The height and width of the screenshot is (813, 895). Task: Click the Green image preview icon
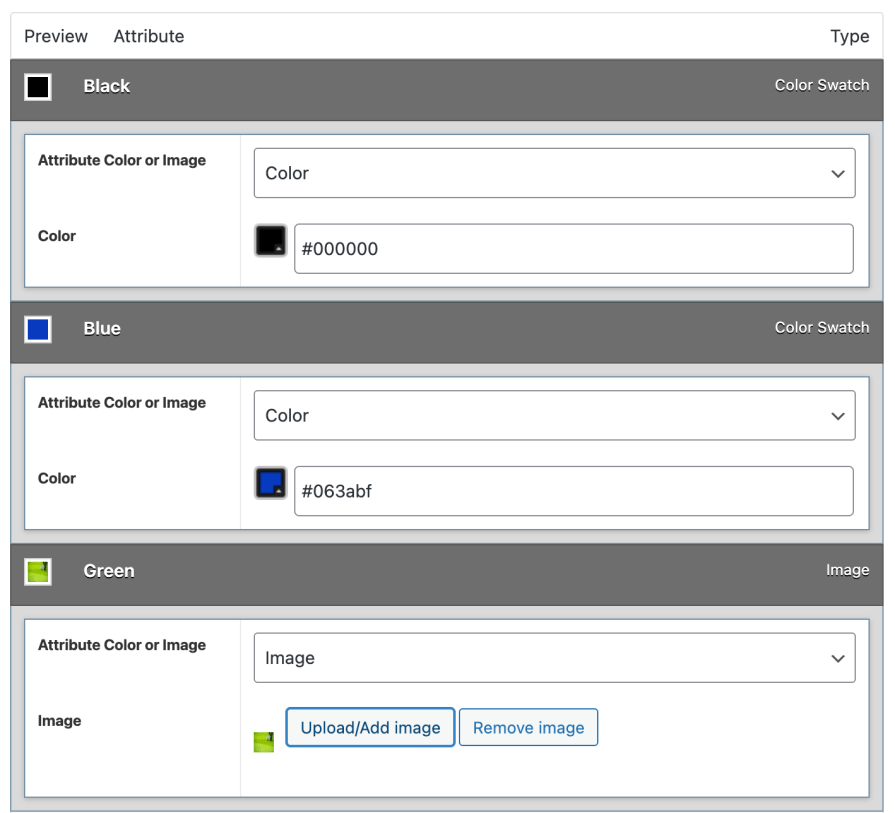37,572
